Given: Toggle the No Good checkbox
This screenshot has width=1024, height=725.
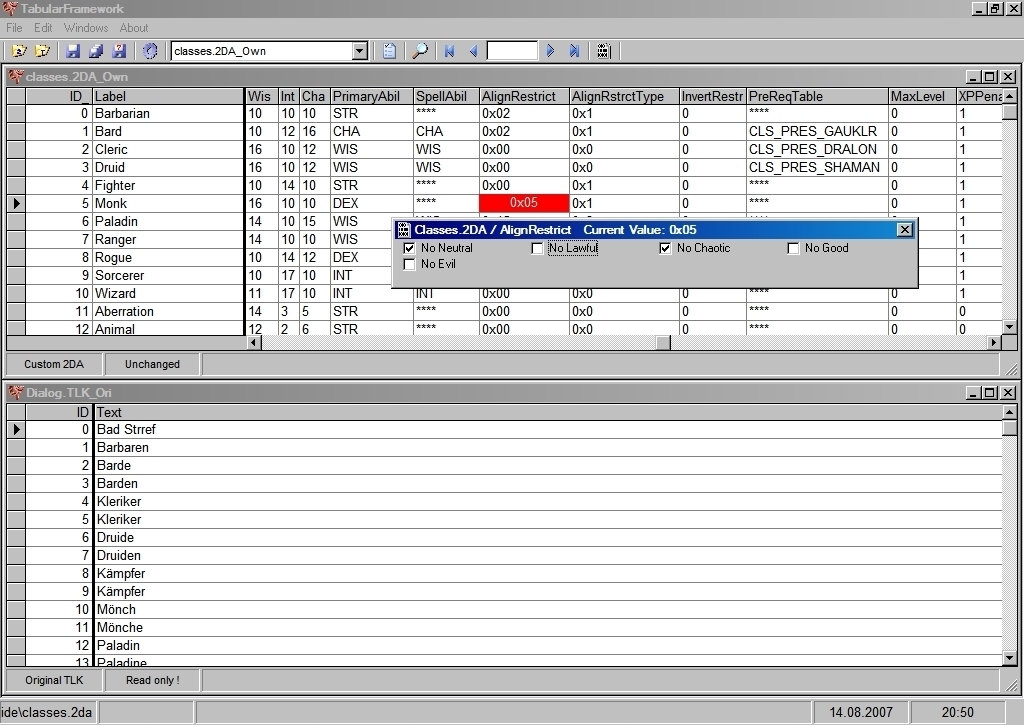Looking at the screenshot, I should tap(793, 248).
